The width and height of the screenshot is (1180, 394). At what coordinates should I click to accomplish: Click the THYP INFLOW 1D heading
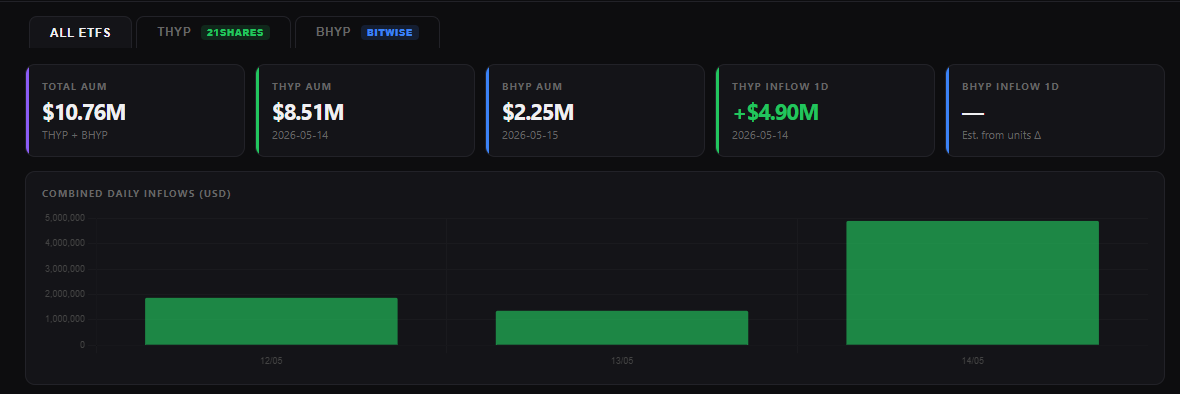click(x=780, y=86)
